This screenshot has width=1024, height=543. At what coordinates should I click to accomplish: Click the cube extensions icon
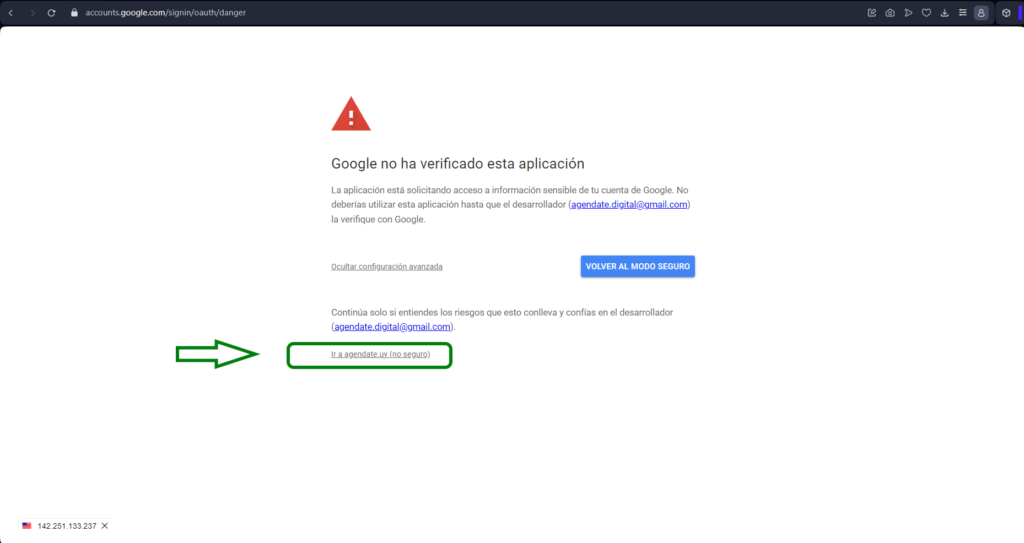pos(1006,13)
